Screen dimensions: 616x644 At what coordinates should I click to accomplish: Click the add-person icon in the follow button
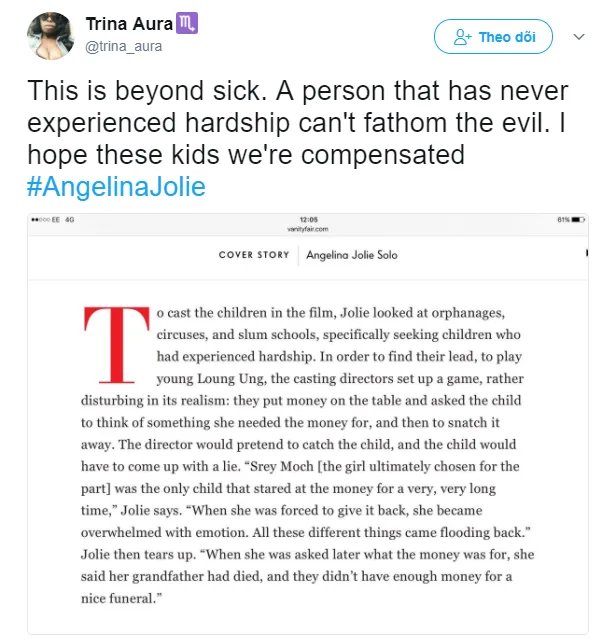tap(462, 37)
